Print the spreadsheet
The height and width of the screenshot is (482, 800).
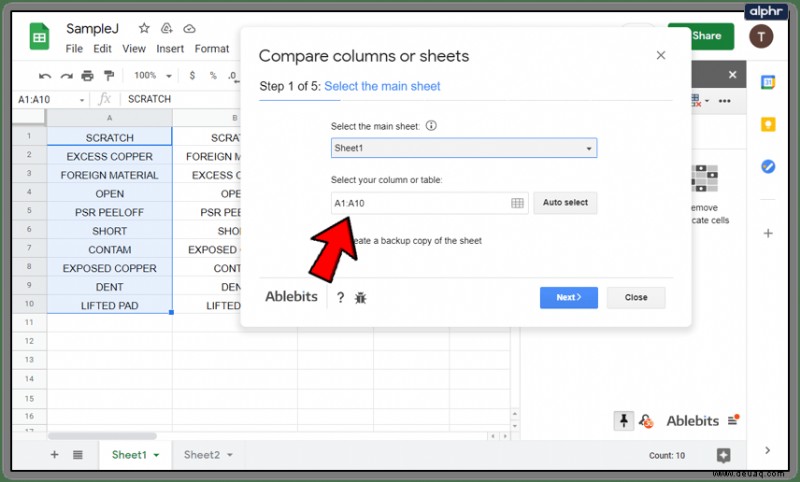(x=88, y=76)
